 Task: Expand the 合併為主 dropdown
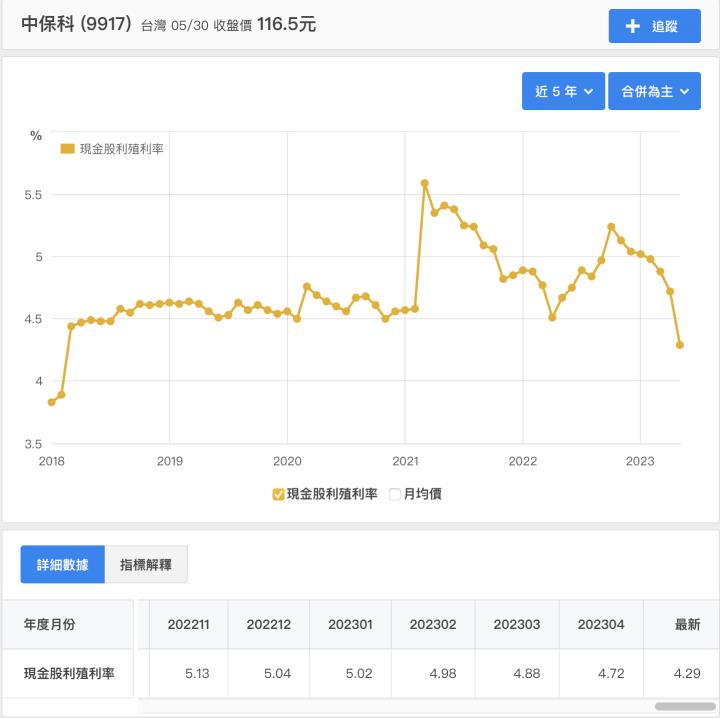654,91
